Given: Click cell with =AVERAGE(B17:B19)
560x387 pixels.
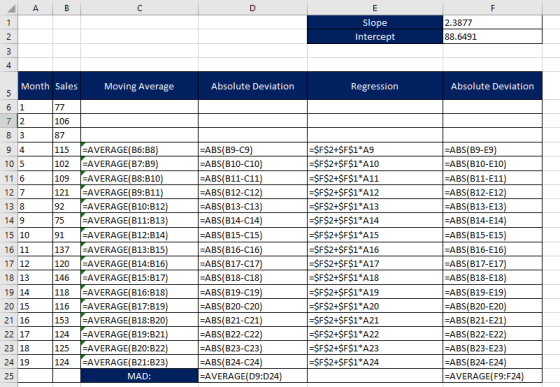Looking at the screenshot, I should click(x=140, y=306).
